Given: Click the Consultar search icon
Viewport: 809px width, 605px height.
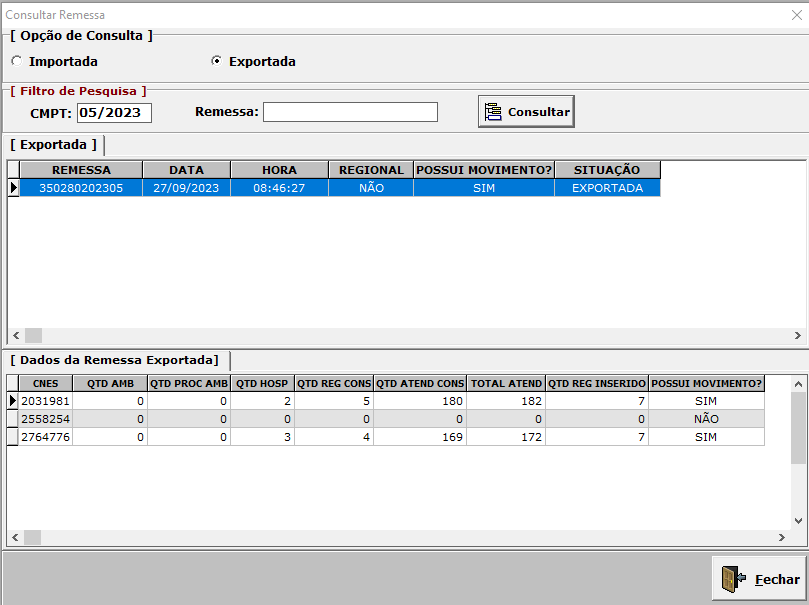Looking at the screenshot, I should 493,112.
